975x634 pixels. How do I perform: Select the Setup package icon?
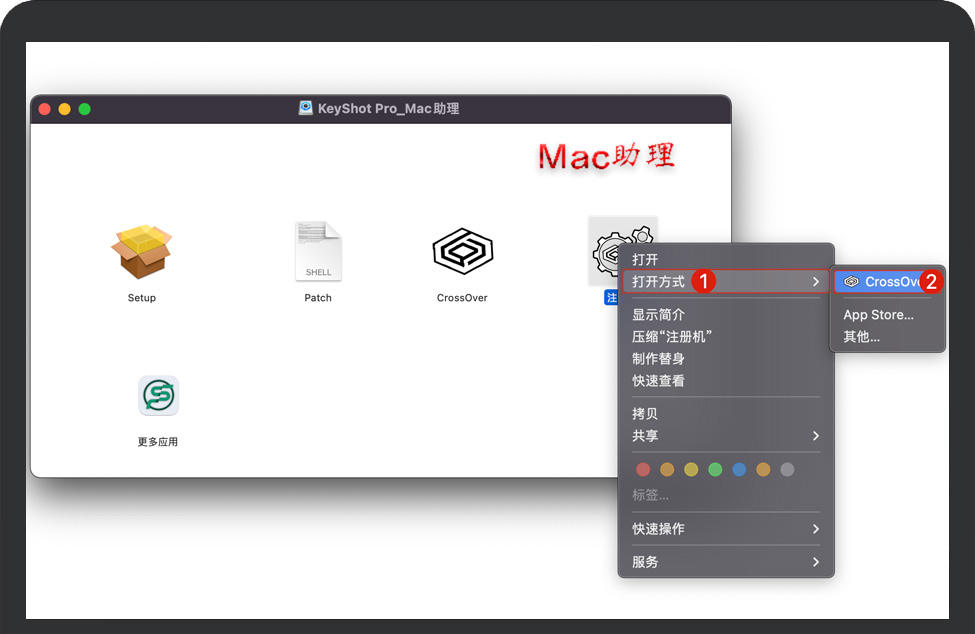tap(141, 250)
